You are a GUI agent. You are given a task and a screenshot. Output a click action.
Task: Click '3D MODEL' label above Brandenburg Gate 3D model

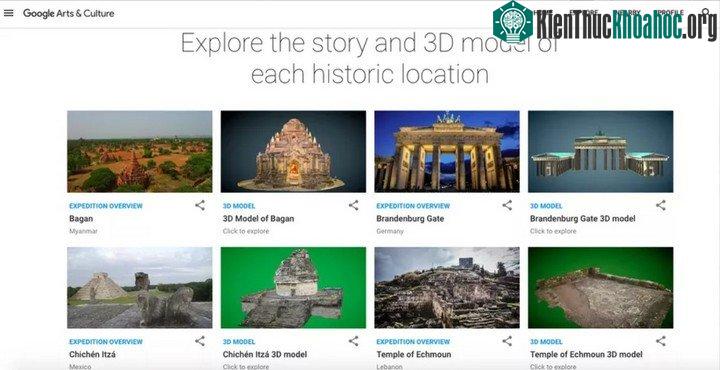click(x=546, y=206)
